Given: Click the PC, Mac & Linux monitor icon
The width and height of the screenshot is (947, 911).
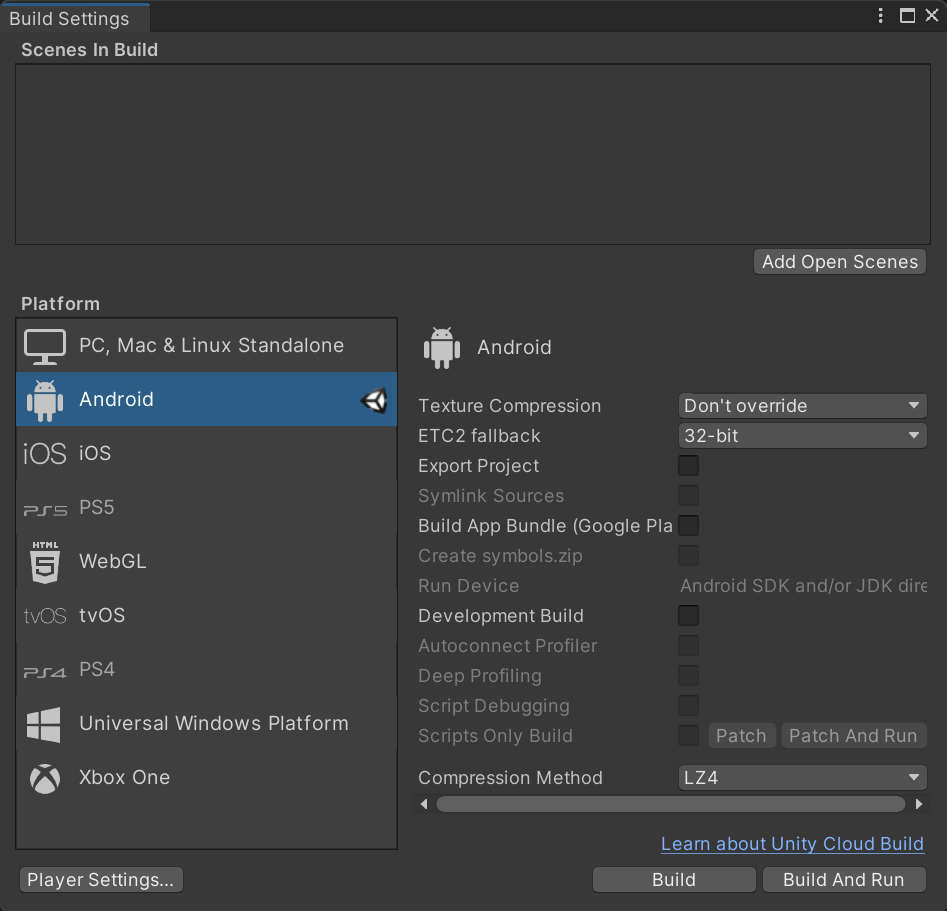Looking at the screenshot, I should (45, 347).
